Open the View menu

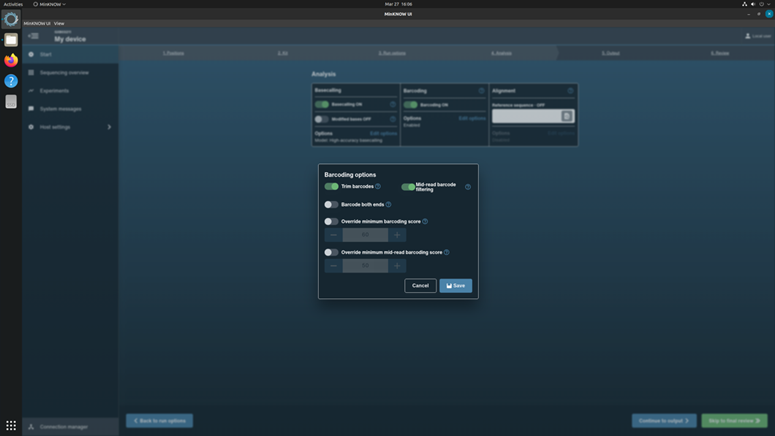[59, 23]
